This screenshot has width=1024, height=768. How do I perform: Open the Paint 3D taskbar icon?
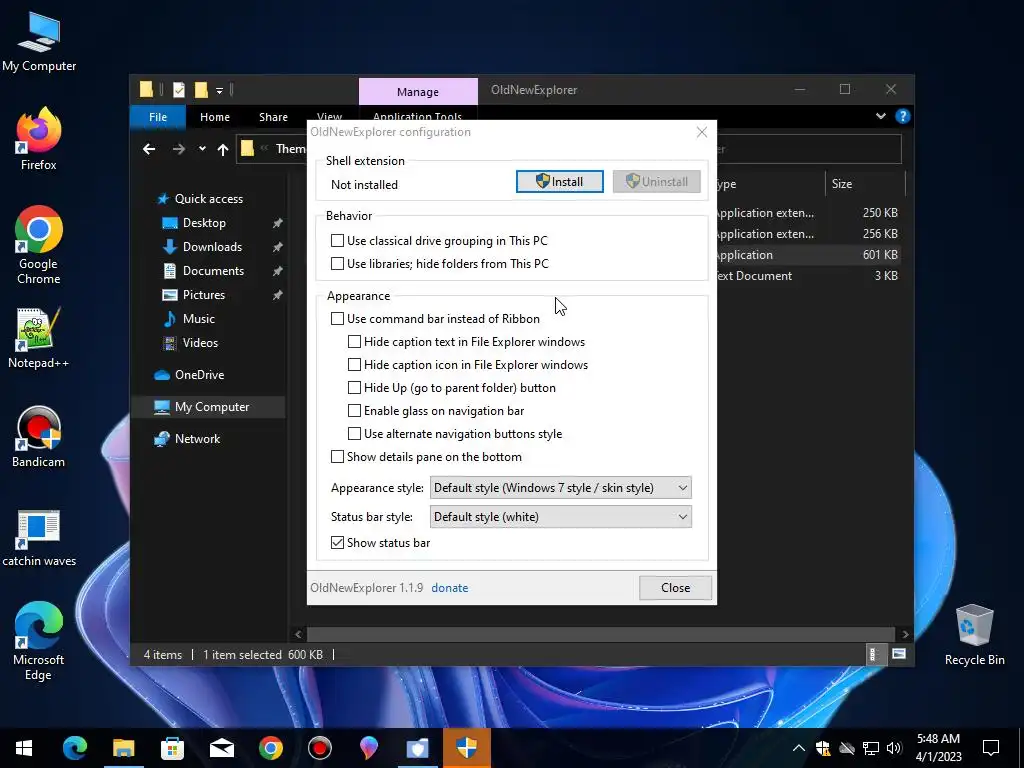(368, 748)
